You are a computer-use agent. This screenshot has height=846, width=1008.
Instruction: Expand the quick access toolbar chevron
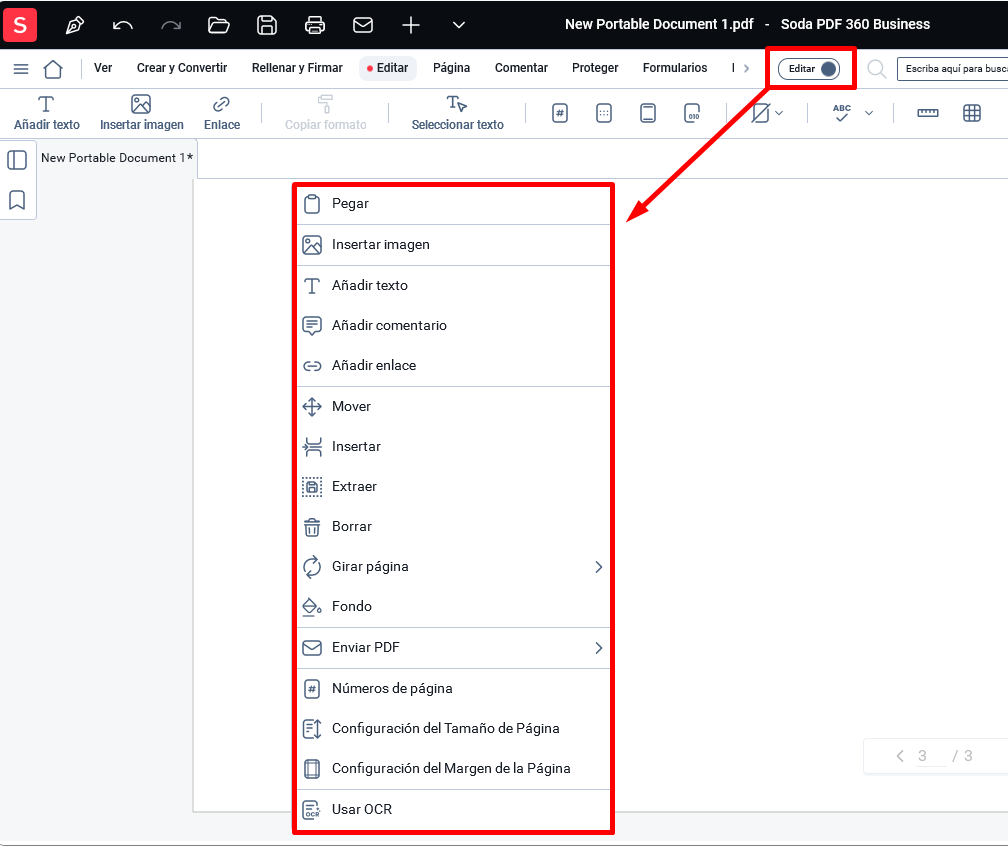458,25
